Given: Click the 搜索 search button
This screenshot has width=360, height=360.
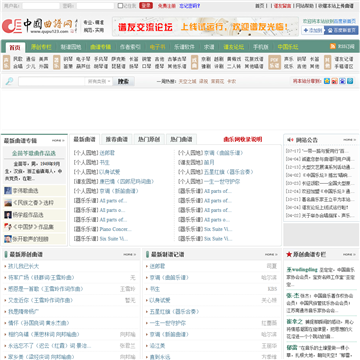Looking at the screenshot, I should click(123, 81).
